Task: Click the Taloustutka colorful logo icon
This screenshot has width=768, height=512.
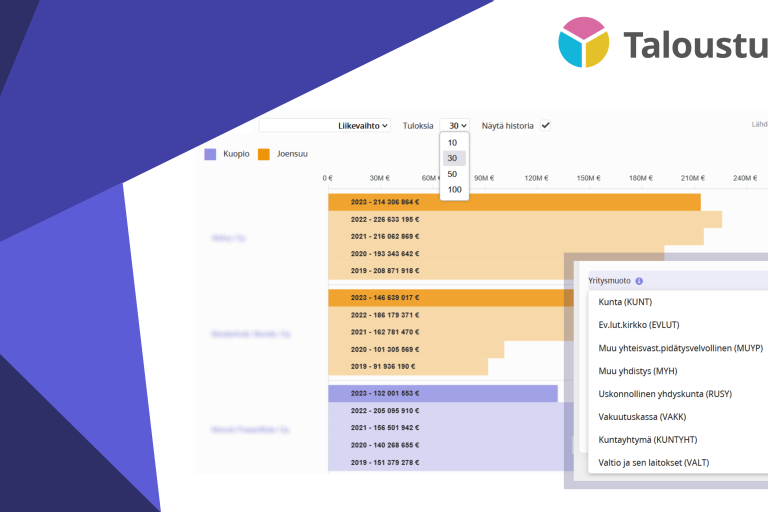Action: [x=584, y=43]
